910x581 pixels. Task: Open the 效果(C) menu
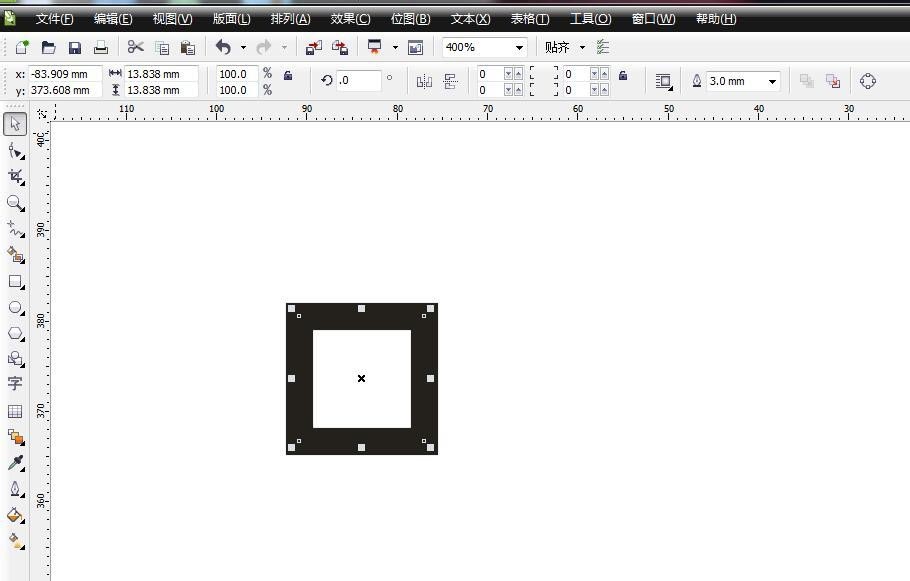[x=351, y=19]
